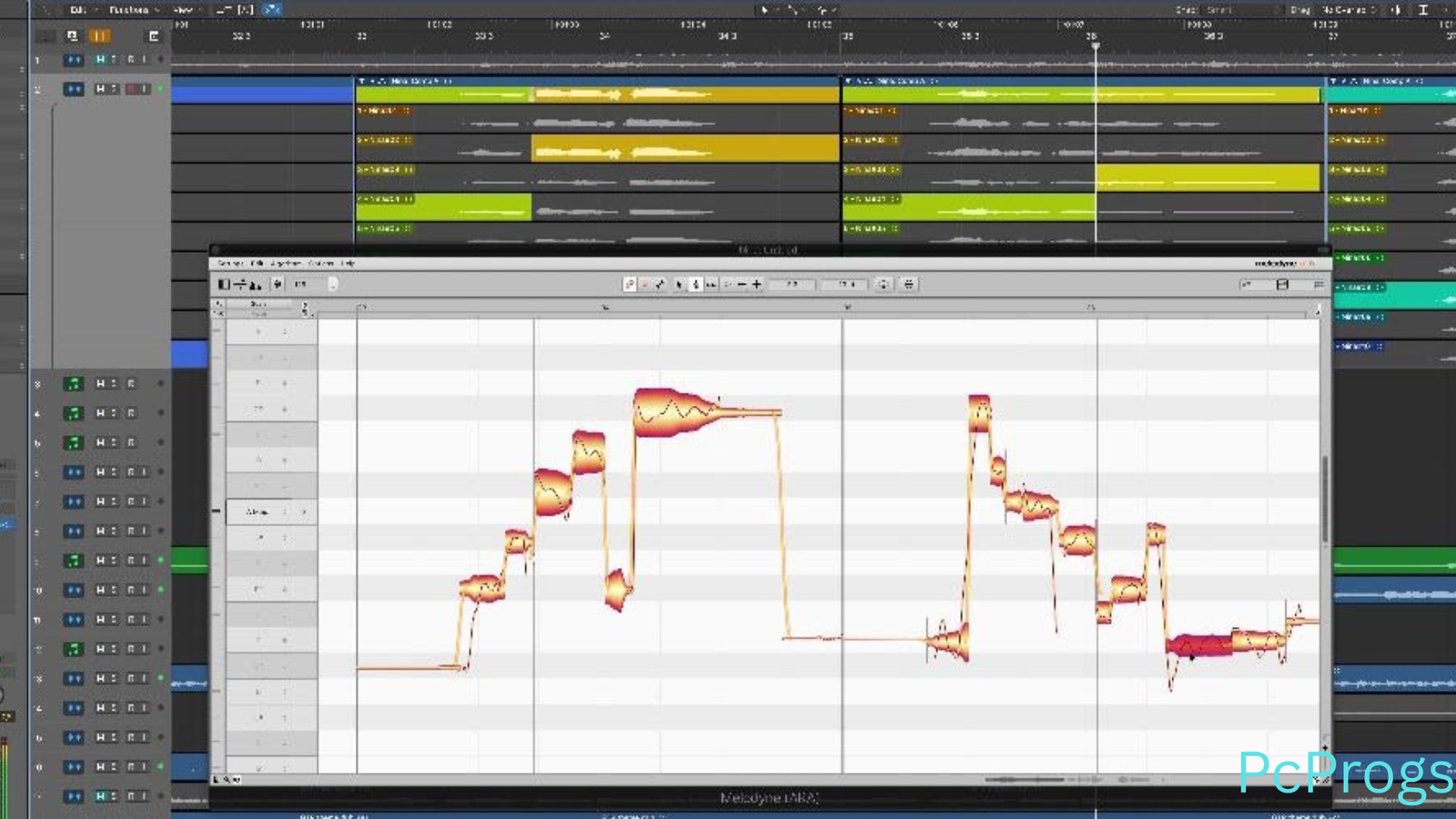Click the Melodyne horizontal zoom scroller

coord(1025,780)
